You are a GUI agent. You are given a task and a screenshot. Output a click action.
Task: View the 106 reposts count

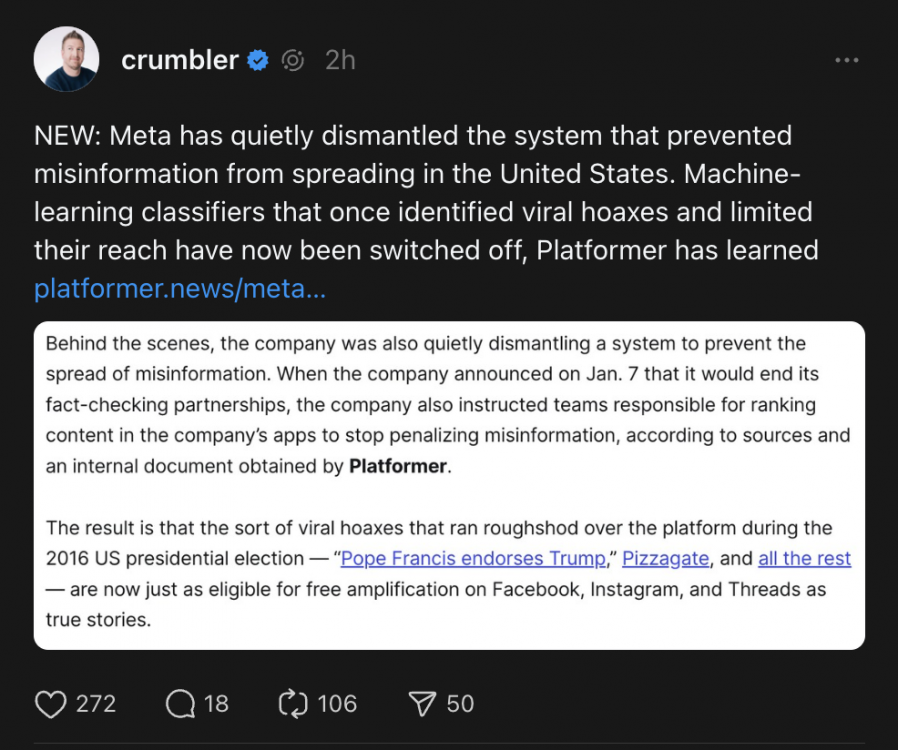tap(337, 704)
